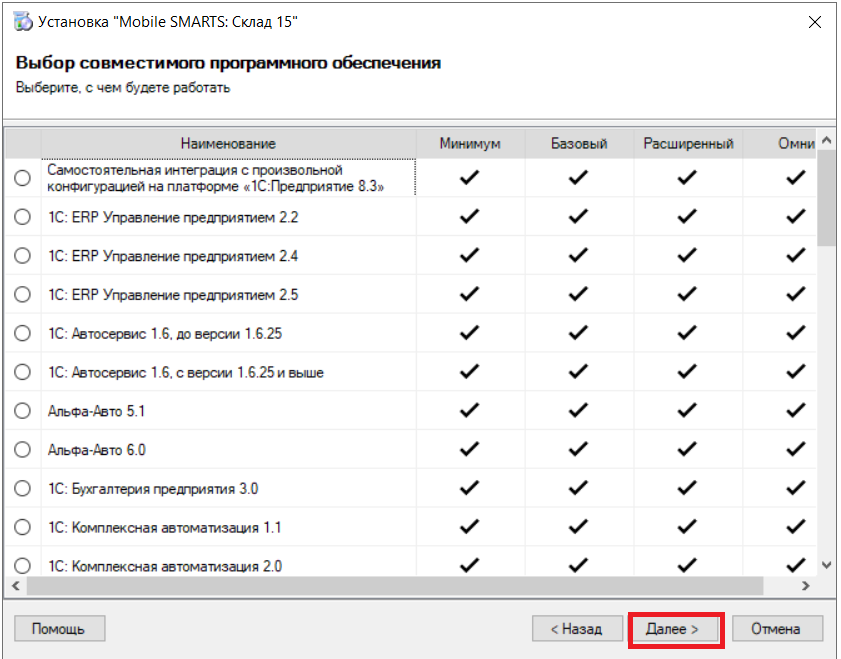Click Минимум checkmark in Бухгалтерия предприятия 3.0 row
This screenshot has height=659, width=841.
[x=469, y=488]
